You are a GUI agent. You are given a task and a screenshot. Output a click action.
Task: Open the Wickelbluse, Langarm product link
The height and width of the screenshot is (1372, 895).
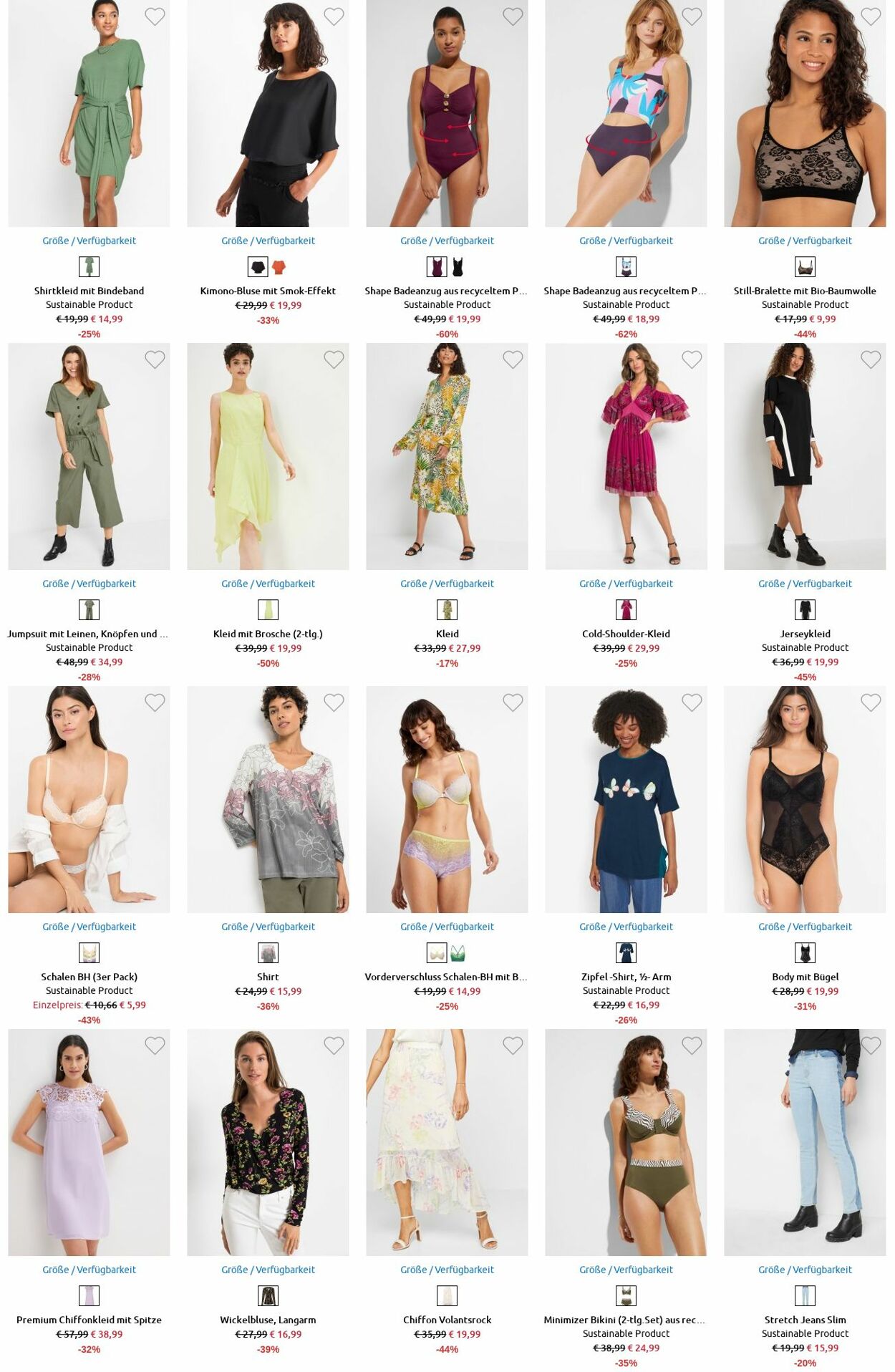click(268, 1320)
